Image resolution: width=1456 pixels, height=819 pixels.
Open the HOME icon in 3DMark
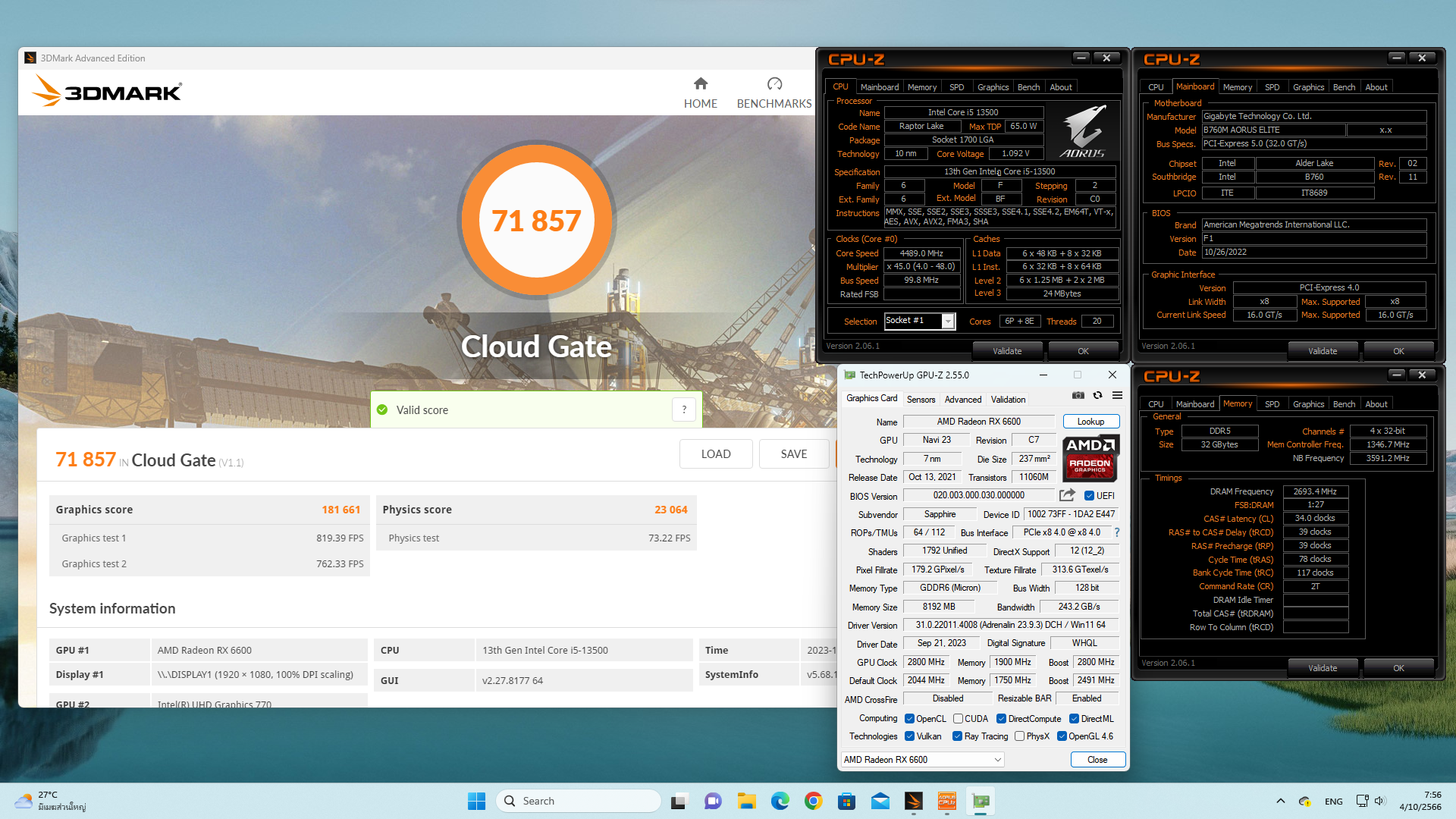pos(701,83)
